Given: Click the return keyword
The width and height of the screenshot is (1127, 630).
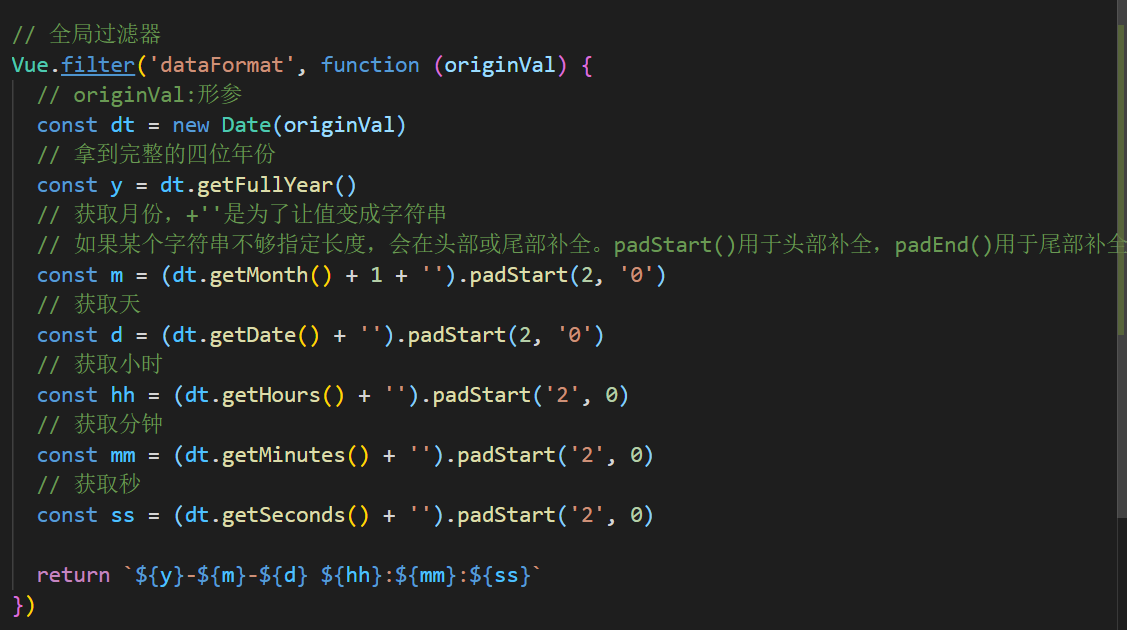Looking at the screenshot, I should [x=73, y=575].
